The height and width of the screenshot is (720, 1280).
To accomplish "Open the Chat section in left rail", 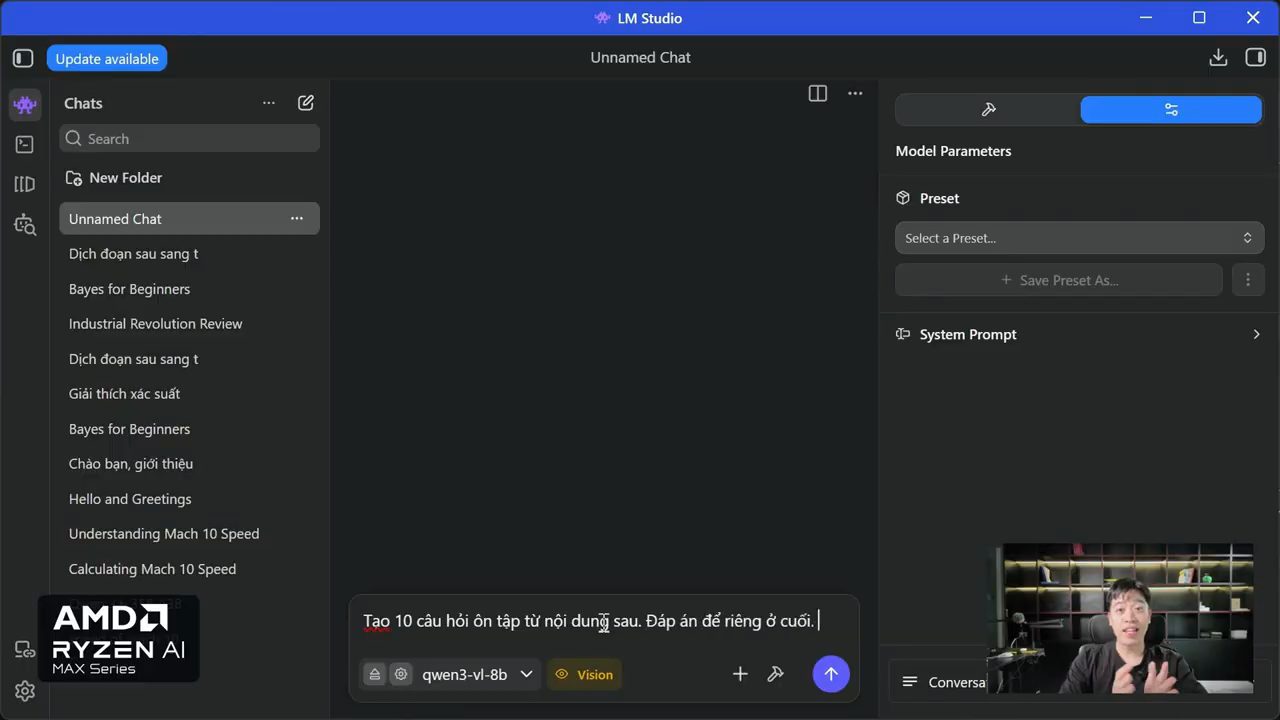I will (25, 104).
